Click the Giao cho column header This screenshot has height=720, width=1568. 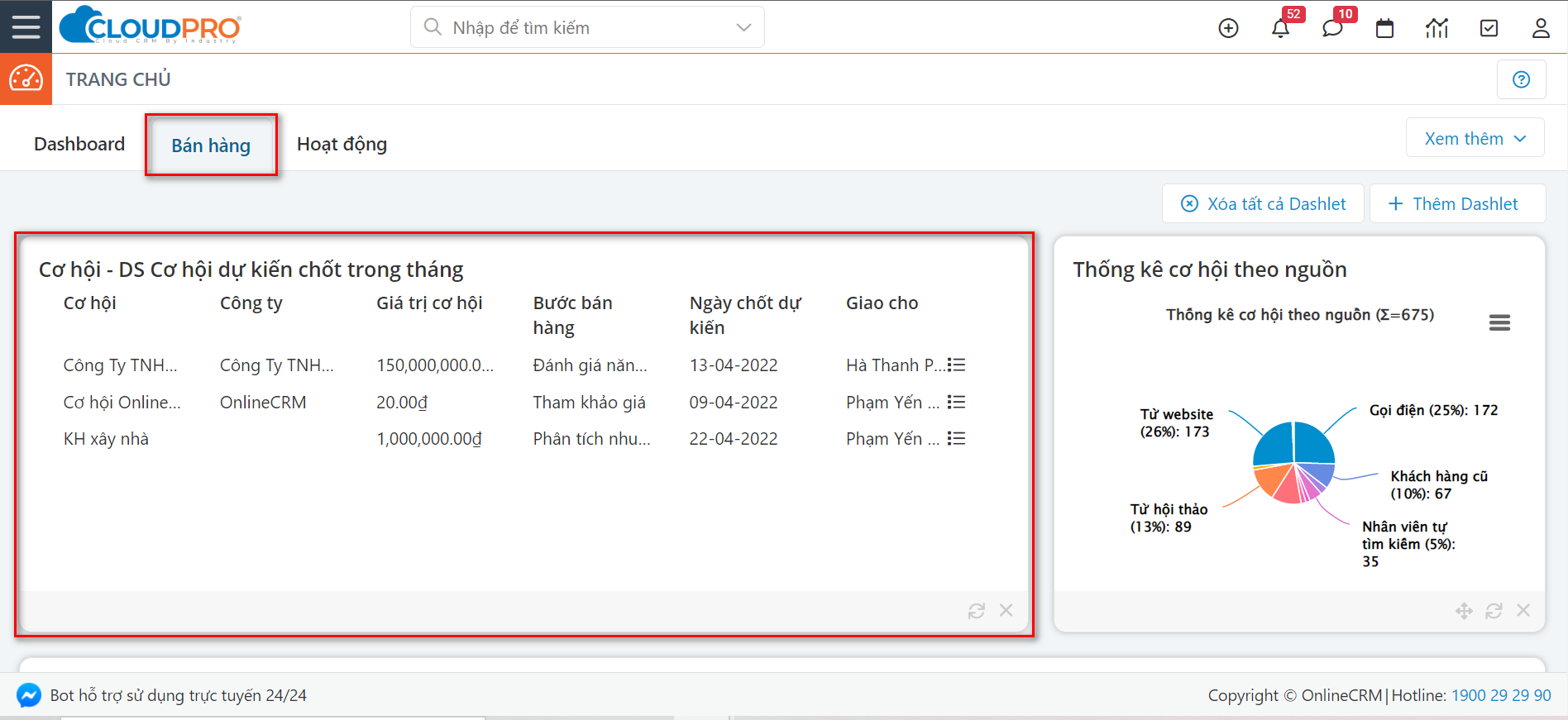coord(882,303)
